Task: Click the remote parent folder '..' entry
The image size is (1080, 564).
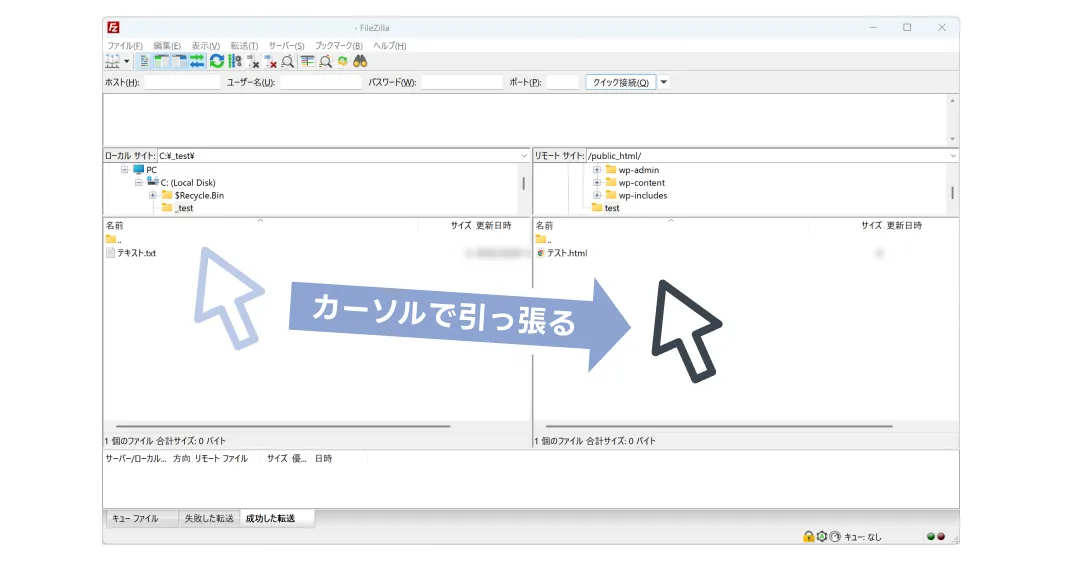Action: point(543,240)
